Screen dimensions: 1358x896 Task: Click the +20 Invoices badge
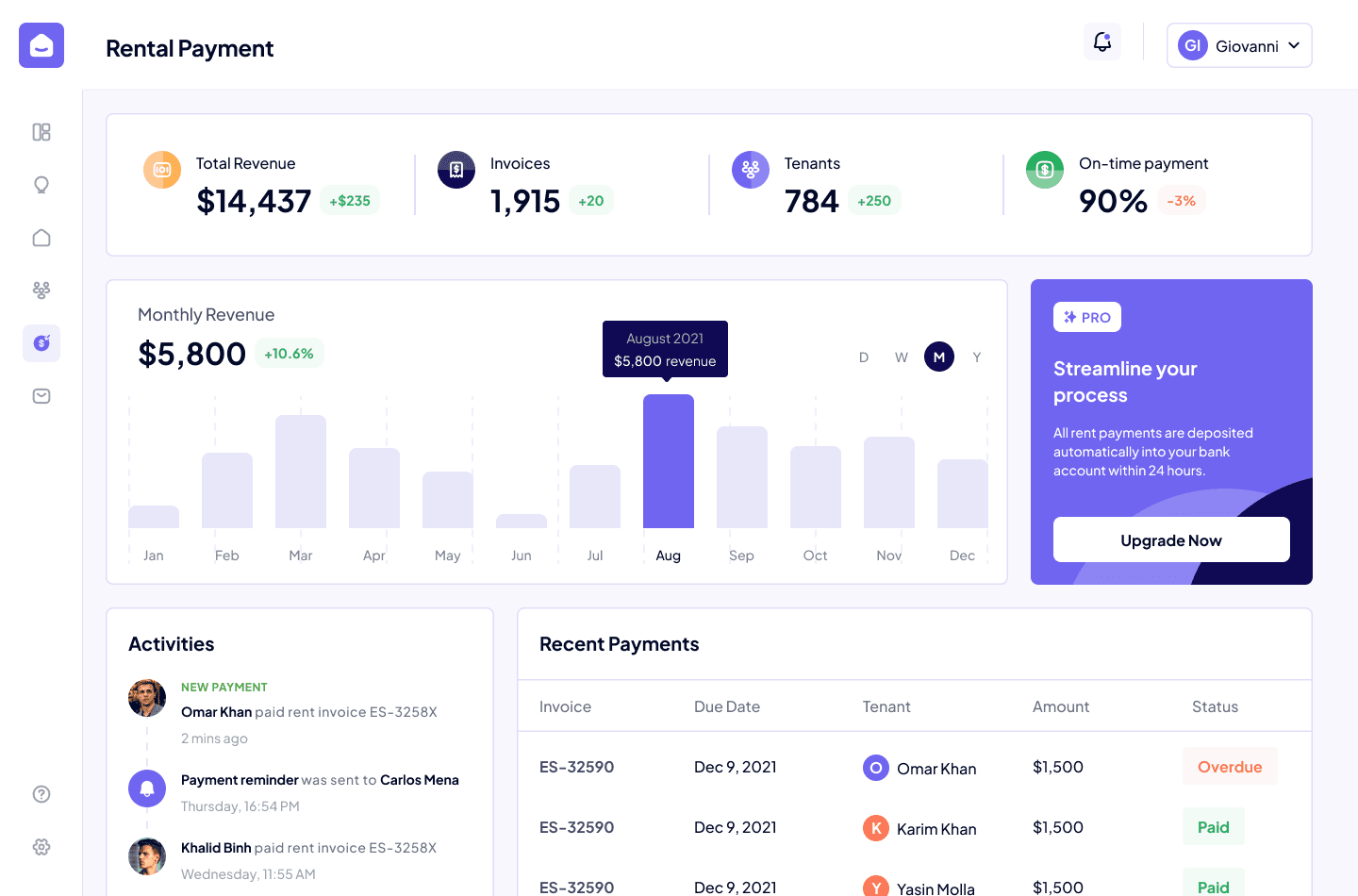pos(591,201)
